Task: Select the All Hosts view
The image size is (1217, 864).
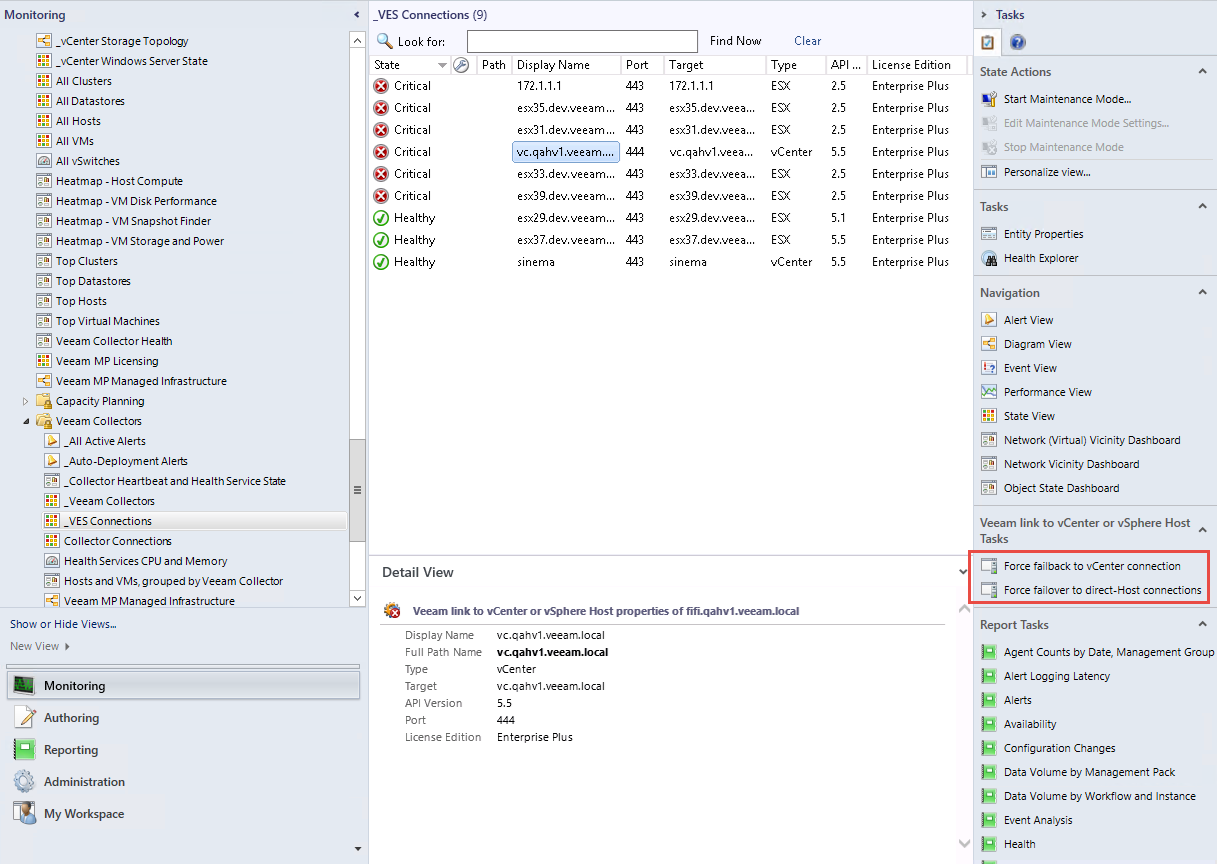Action: pos(78,121)
